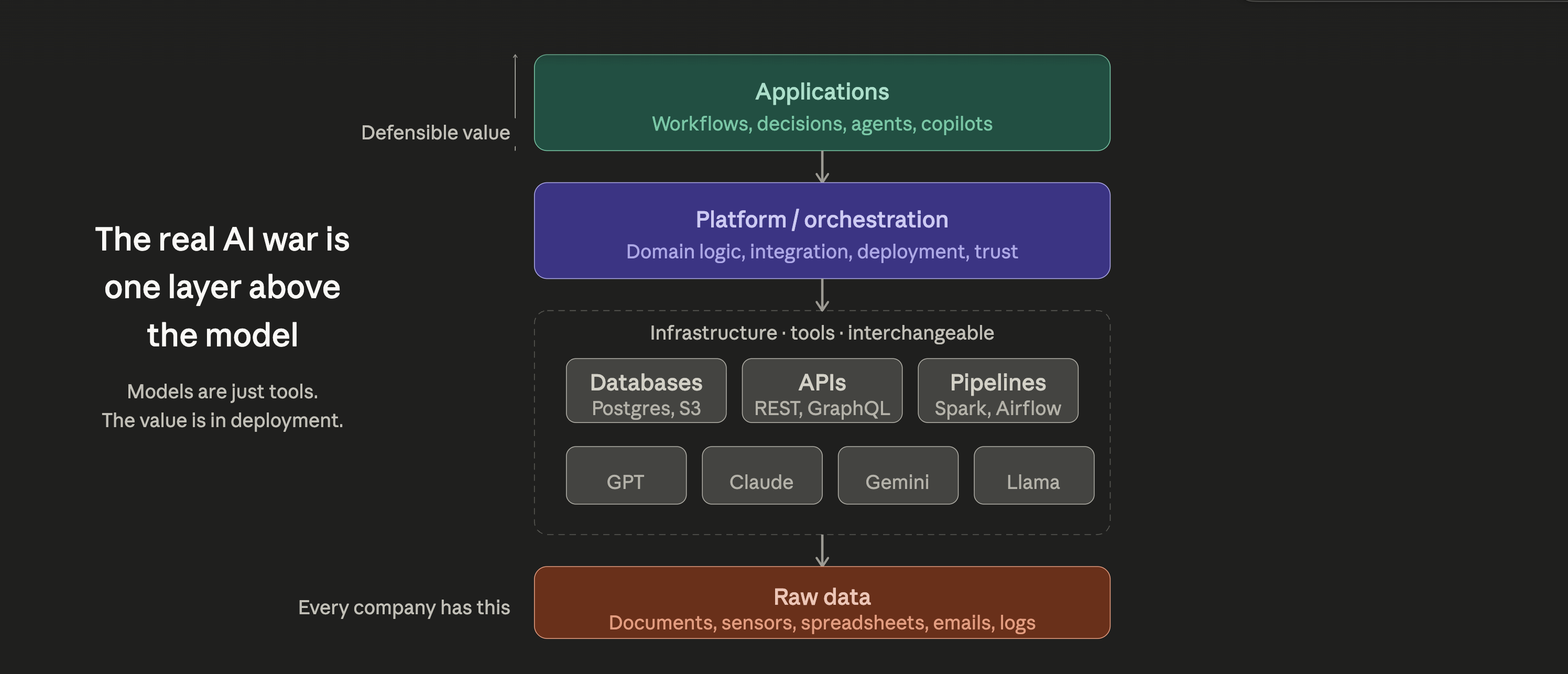Screen dimensions: 1568x674
Task: Click the GPT model card
Action: 626,475
